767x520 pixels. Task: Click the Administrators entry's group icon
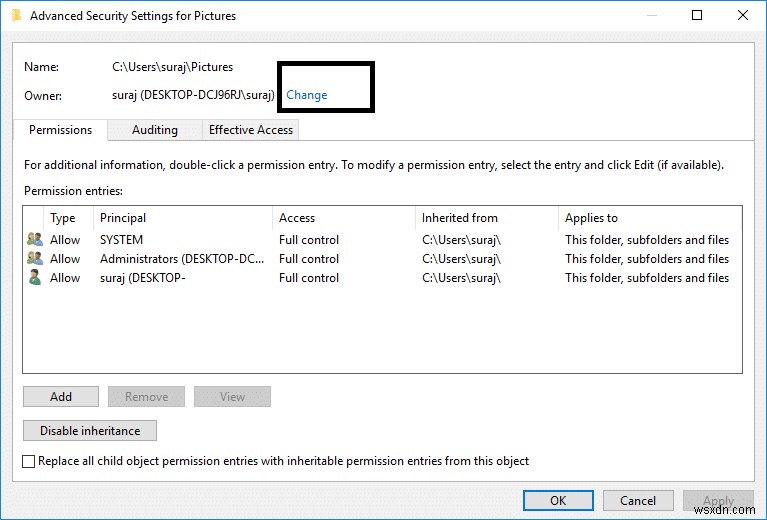35,259
